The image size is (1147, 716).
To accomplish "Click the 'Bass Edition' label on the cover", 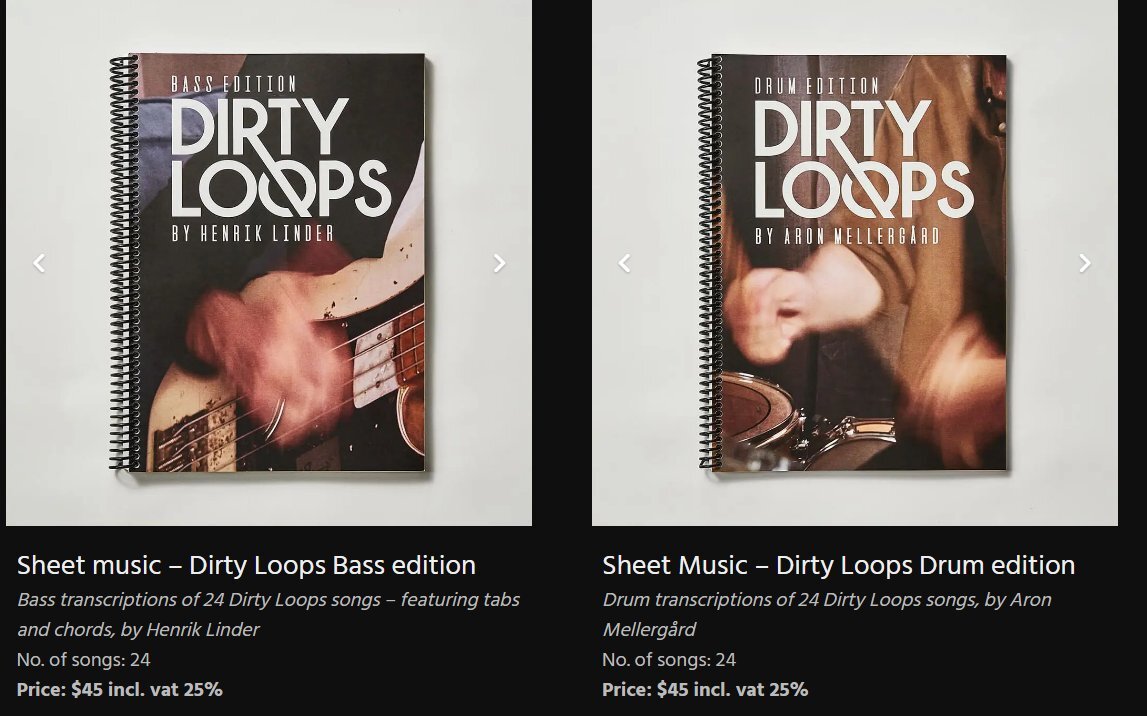I will point(234,84).
